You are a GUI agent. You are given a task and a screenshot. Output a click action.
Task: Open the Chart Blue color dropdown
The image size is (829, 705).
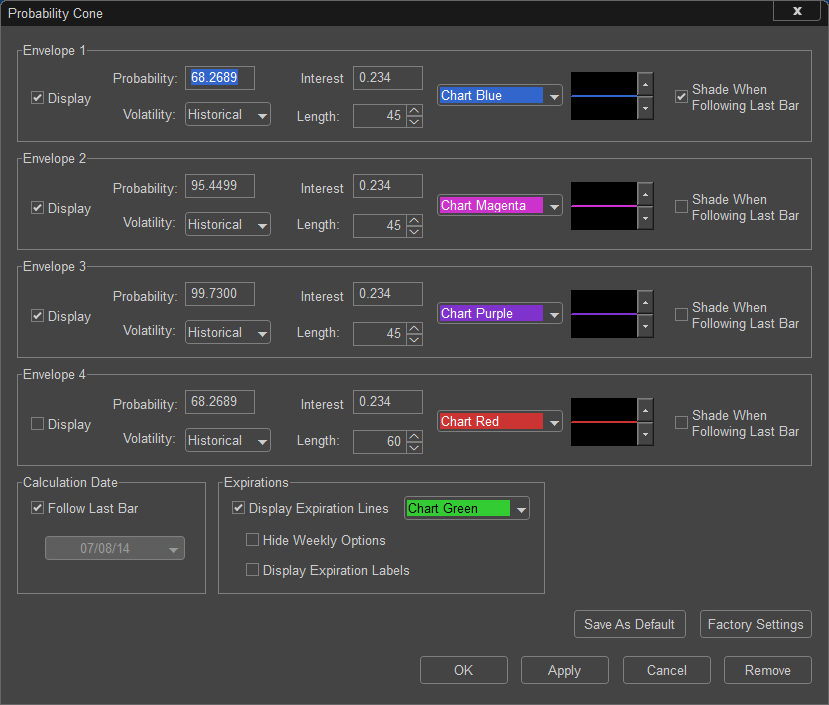point(500,96)
